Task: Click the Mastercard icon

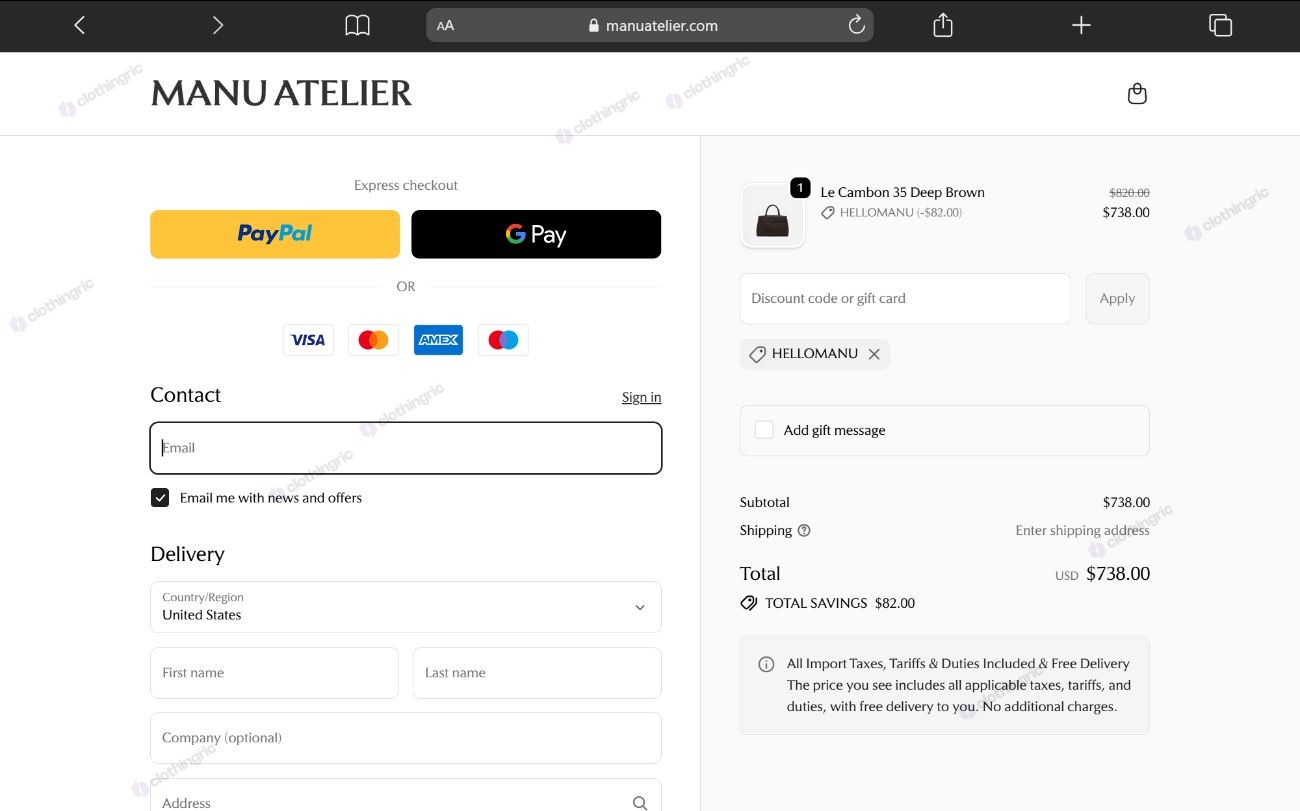Action: [x=373, y=340]
